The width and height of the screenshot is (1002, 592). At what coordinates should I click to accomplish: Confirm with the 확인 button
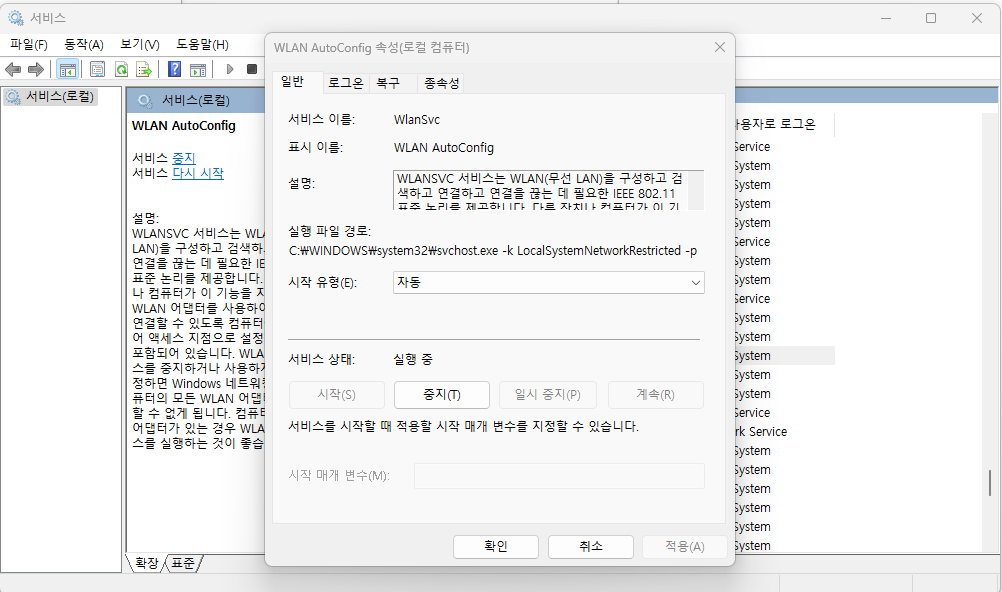click(x=496, y=547)
